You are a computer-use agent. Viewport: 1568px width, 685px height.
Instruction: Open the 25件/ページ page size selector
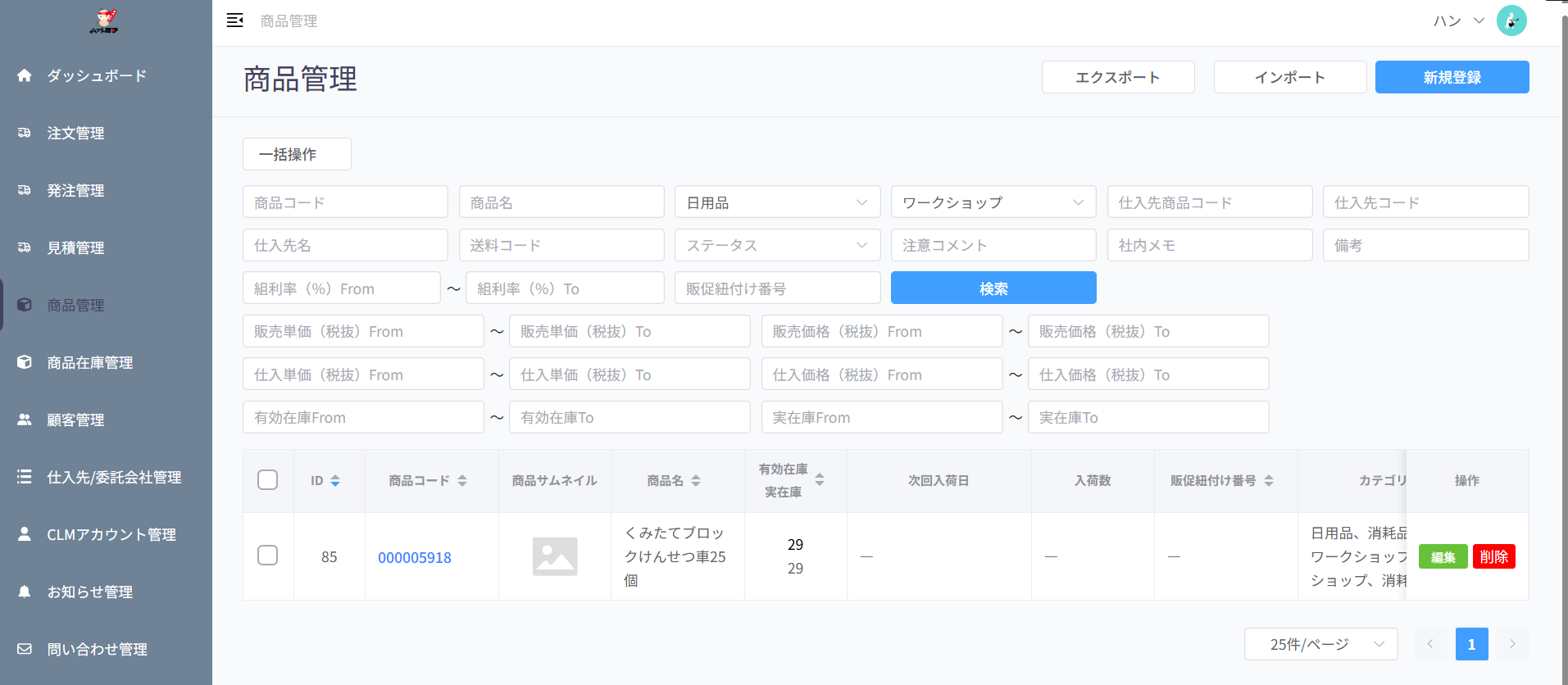1320,644
